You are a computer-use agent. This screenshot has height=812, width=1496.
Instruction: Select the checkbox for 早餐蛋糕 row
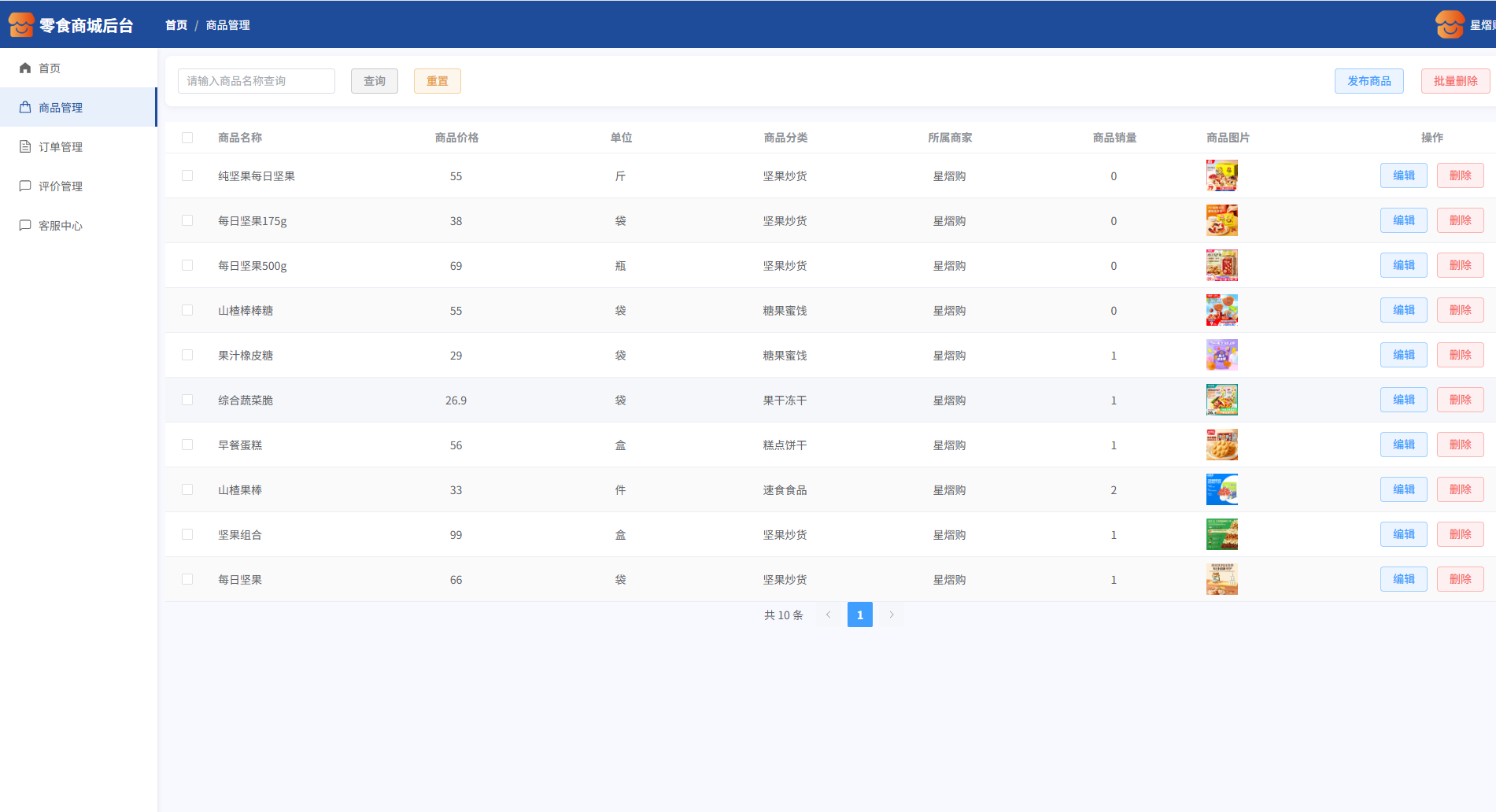(187, 445)
